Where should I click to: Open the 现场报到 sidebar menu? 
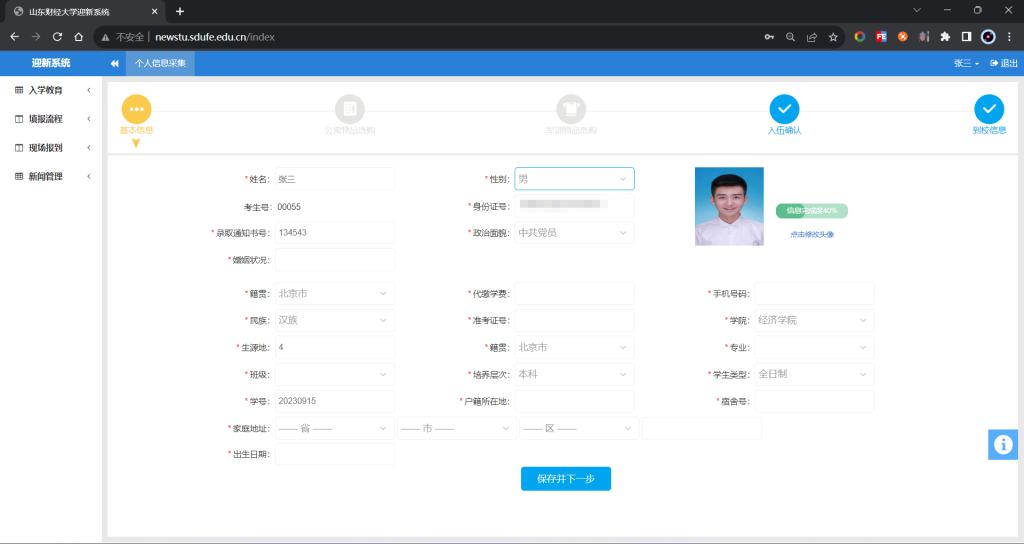tap(52, 148)
